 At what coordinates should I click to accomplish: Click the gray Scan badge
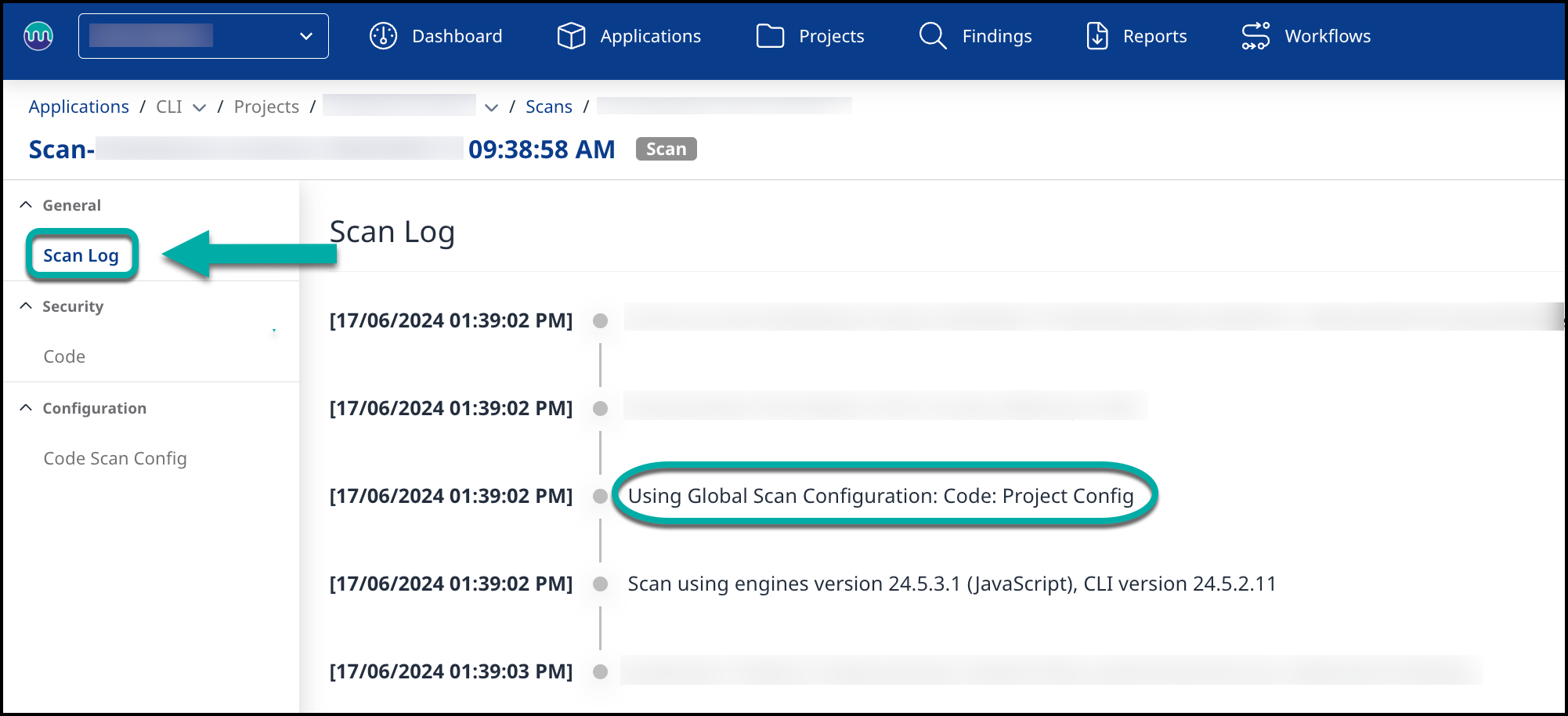(x=666, y=149)
